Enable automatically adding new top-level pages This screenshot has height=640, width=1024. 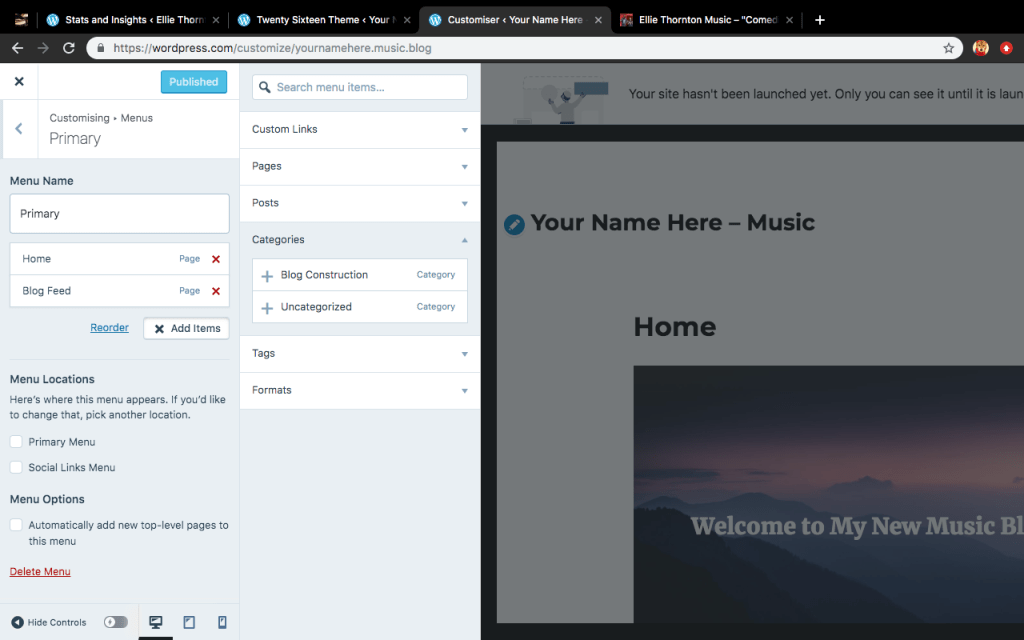[16, 525]
